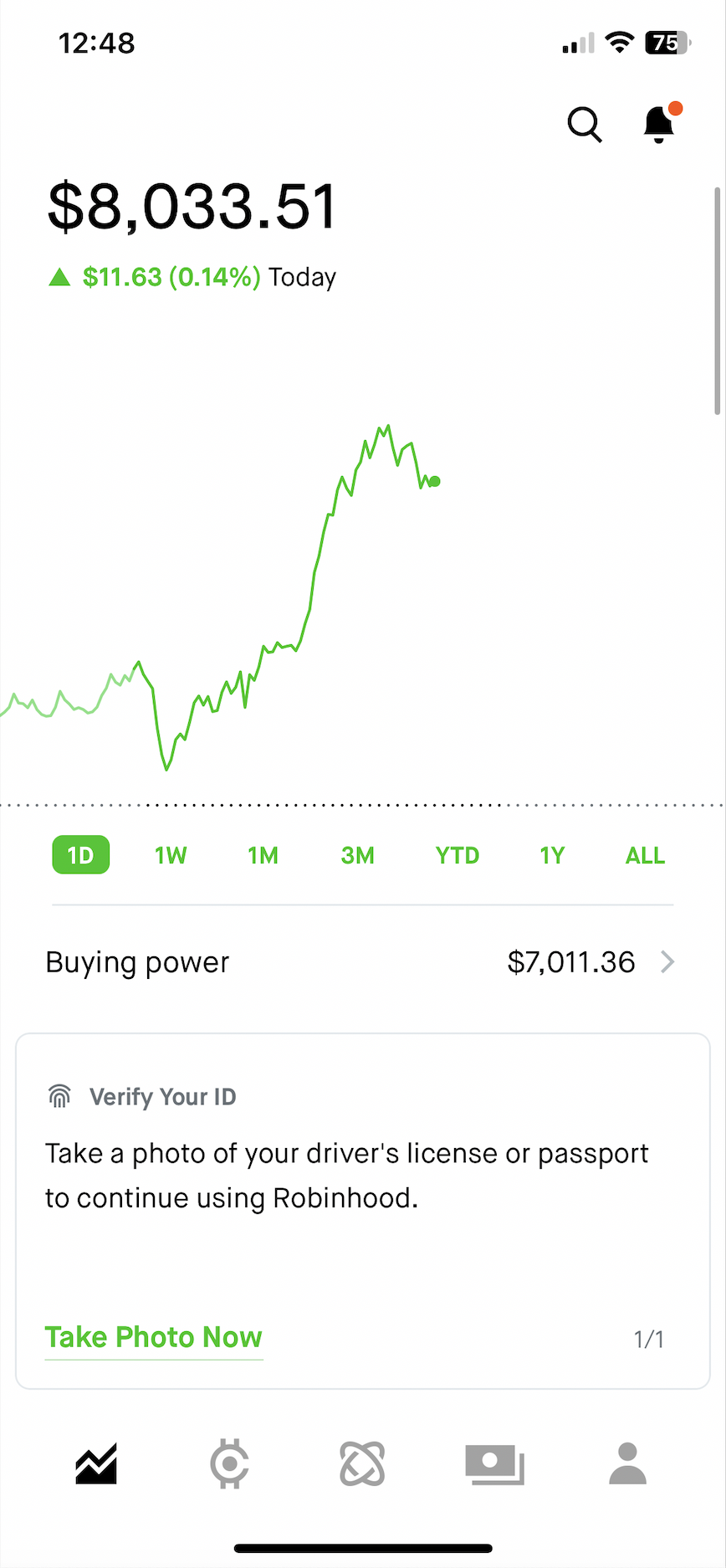The height and width of the screenshot is (1568, 726).
Task: Open the crypto tab icon
Action: [x=229, y=1463]
